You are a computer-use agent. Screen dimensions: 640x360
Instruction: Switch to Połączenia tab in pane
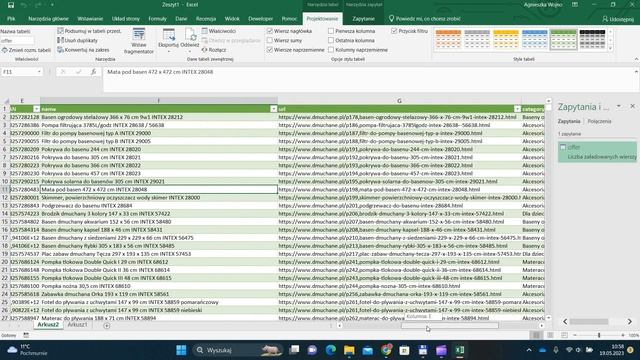pyautogui.click(x=599, y=121)
